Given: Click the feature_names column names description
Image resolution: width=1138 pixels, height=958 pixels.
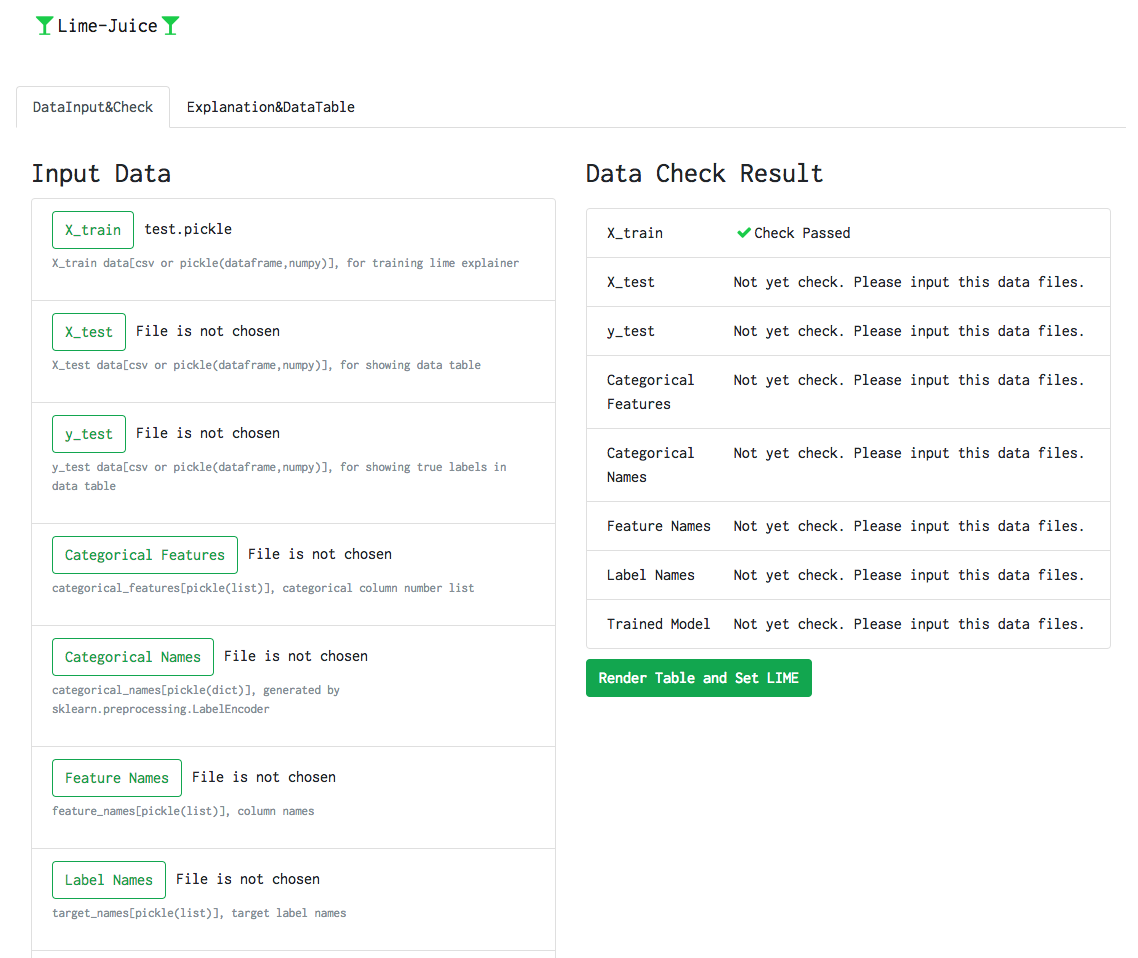Looking at the screenshot, I should pos(183,811).
